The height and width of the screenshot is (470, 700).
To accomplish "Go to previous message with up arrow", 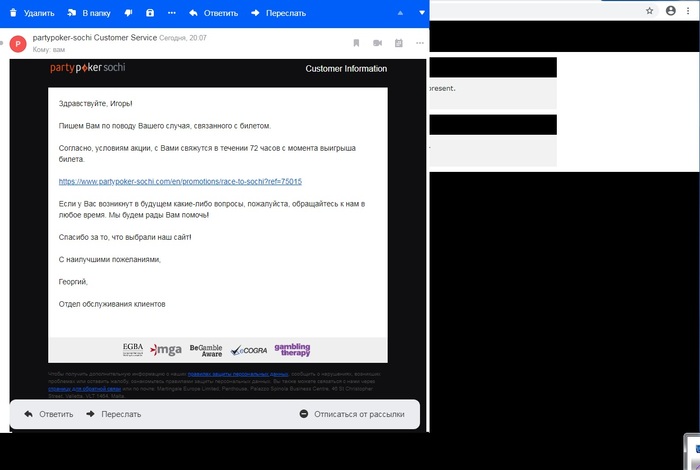I will click(x=400, y=13).
